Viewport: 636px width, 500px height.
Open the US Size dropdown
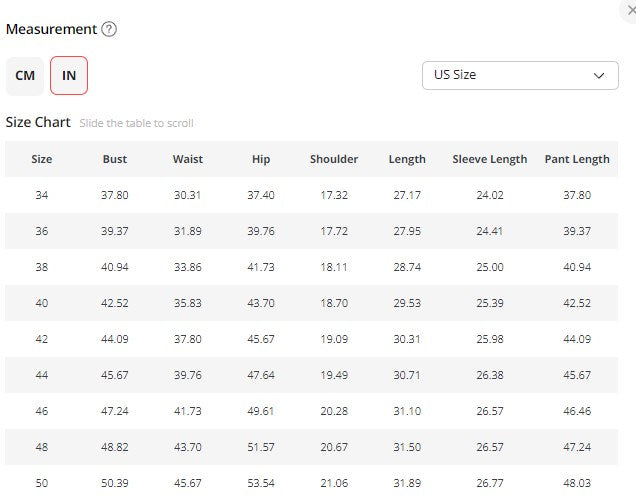click(x=519, y=76)
